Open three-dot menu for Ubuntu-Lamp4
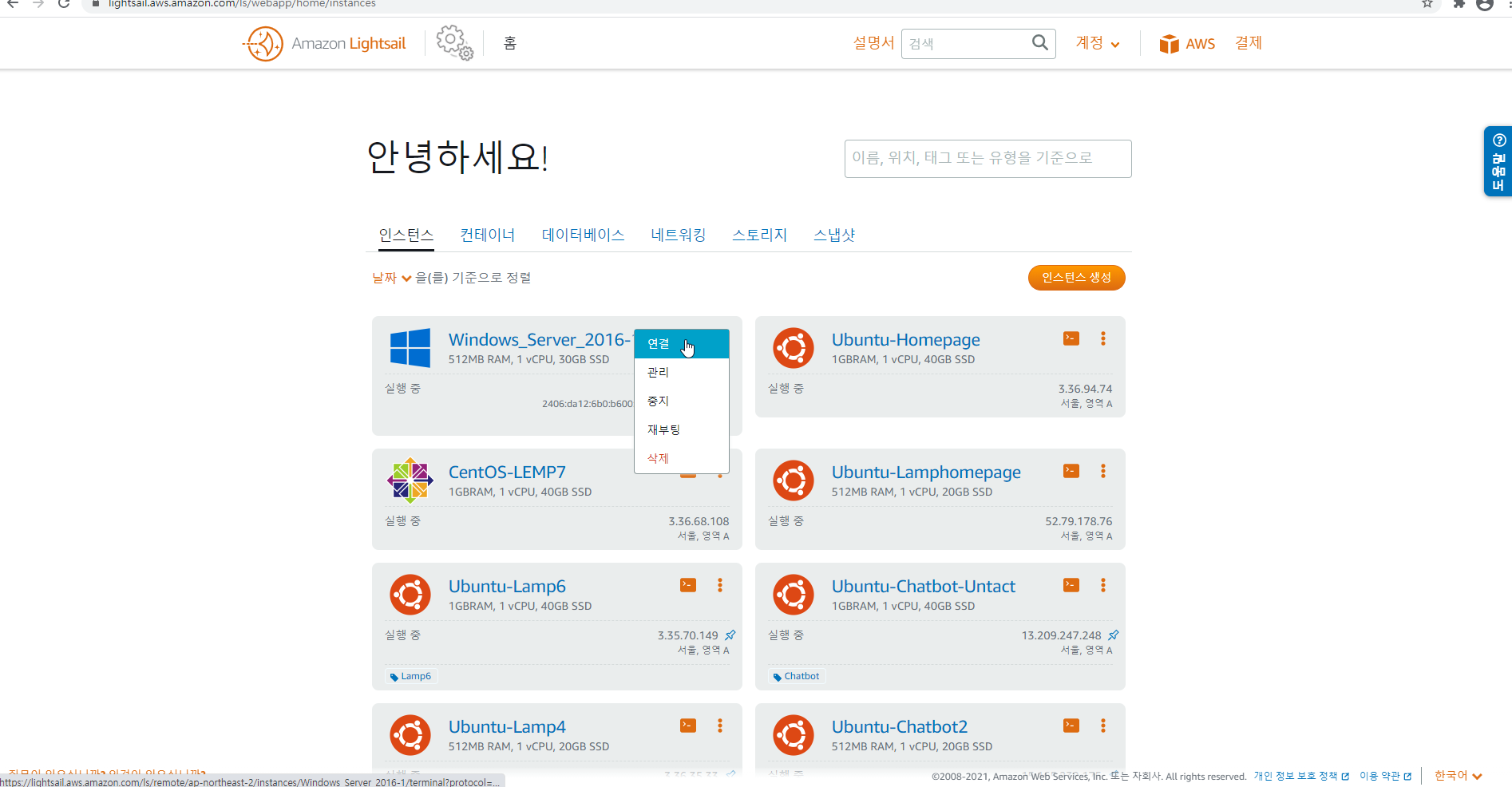The image size is (1512, 787). (720, 726)
